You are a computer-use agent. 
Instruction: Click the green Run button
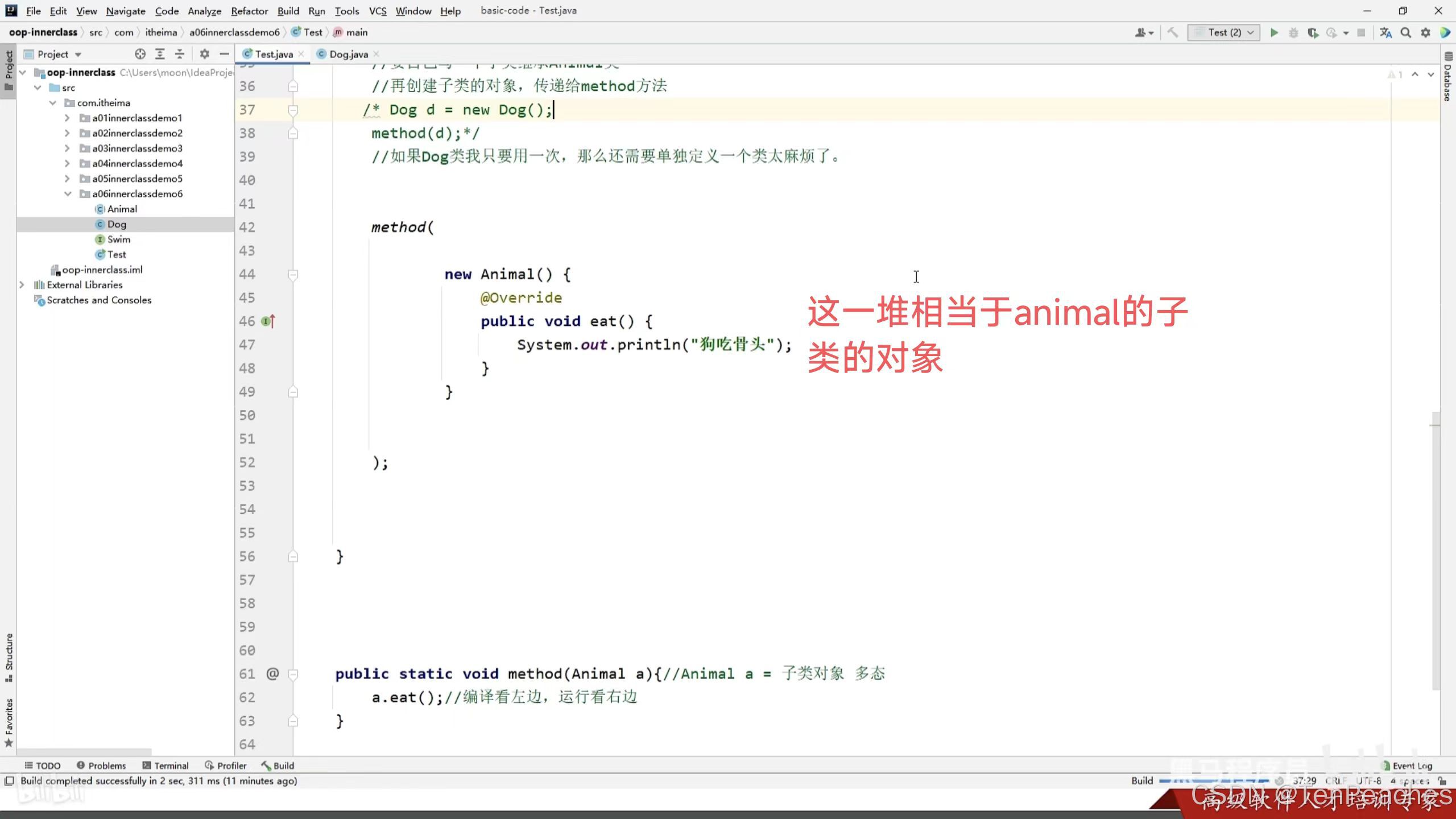click(1274, 33)
